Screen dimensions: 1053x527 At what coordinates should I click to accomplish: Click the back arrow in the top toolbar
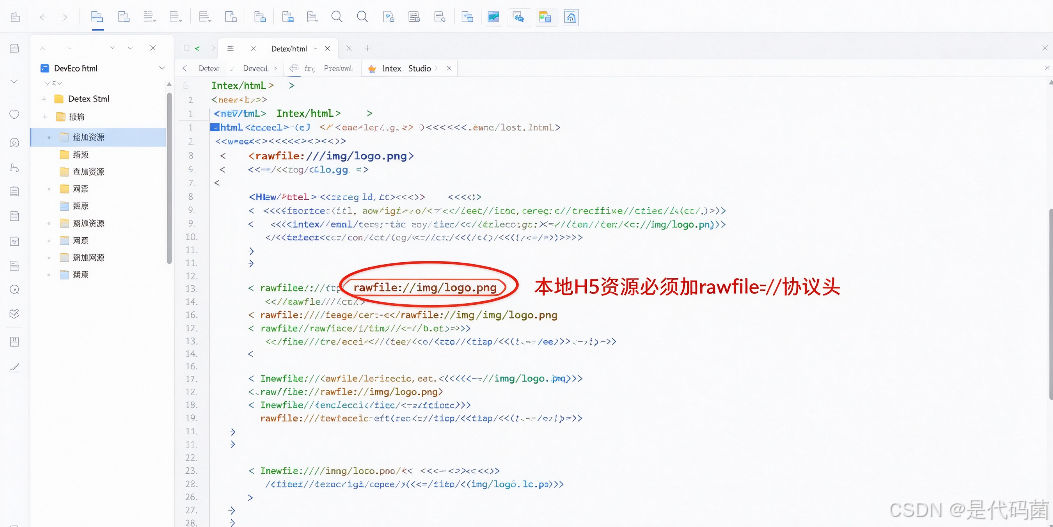click(x=42, y=17)
